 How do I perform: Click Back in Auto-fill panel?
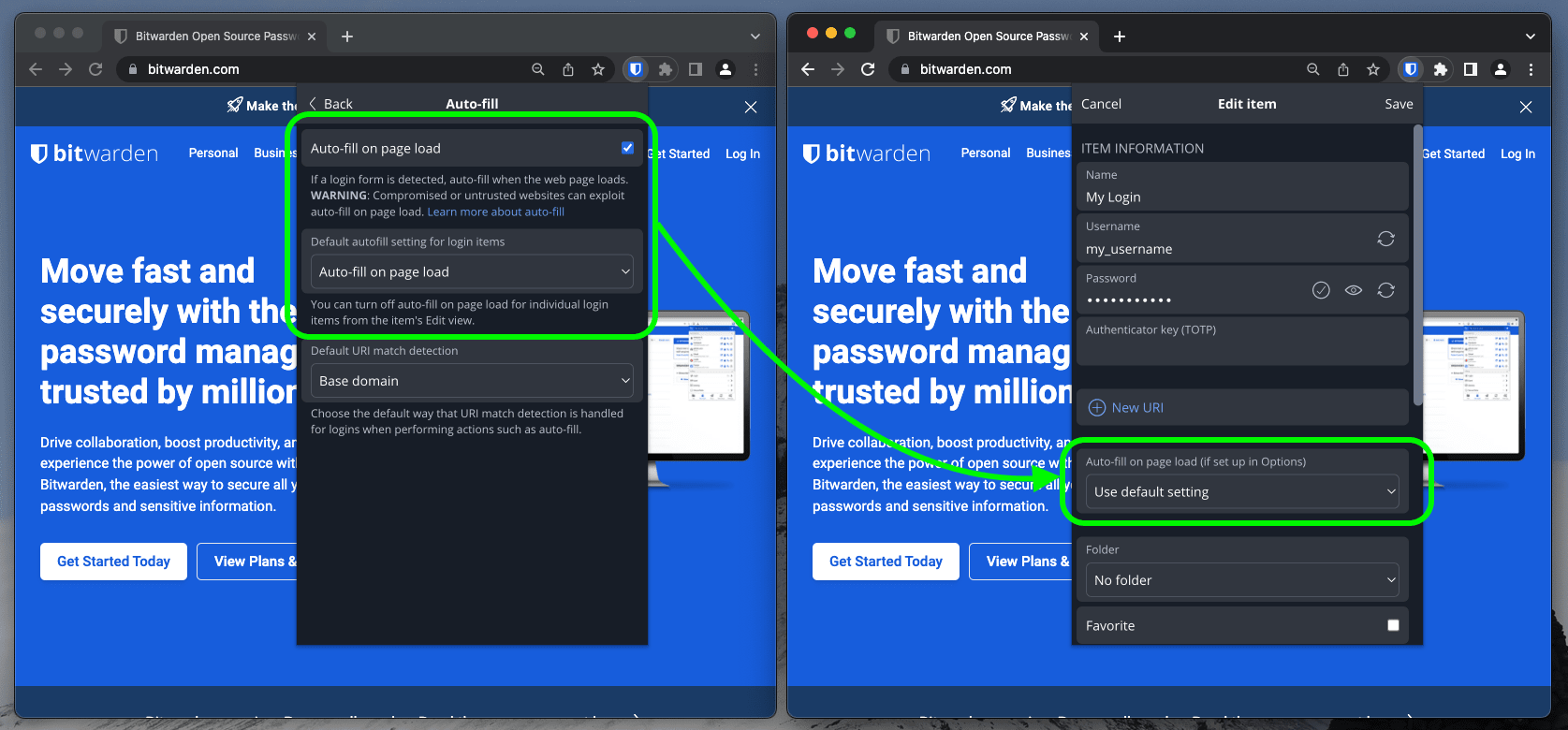point(330,104)
